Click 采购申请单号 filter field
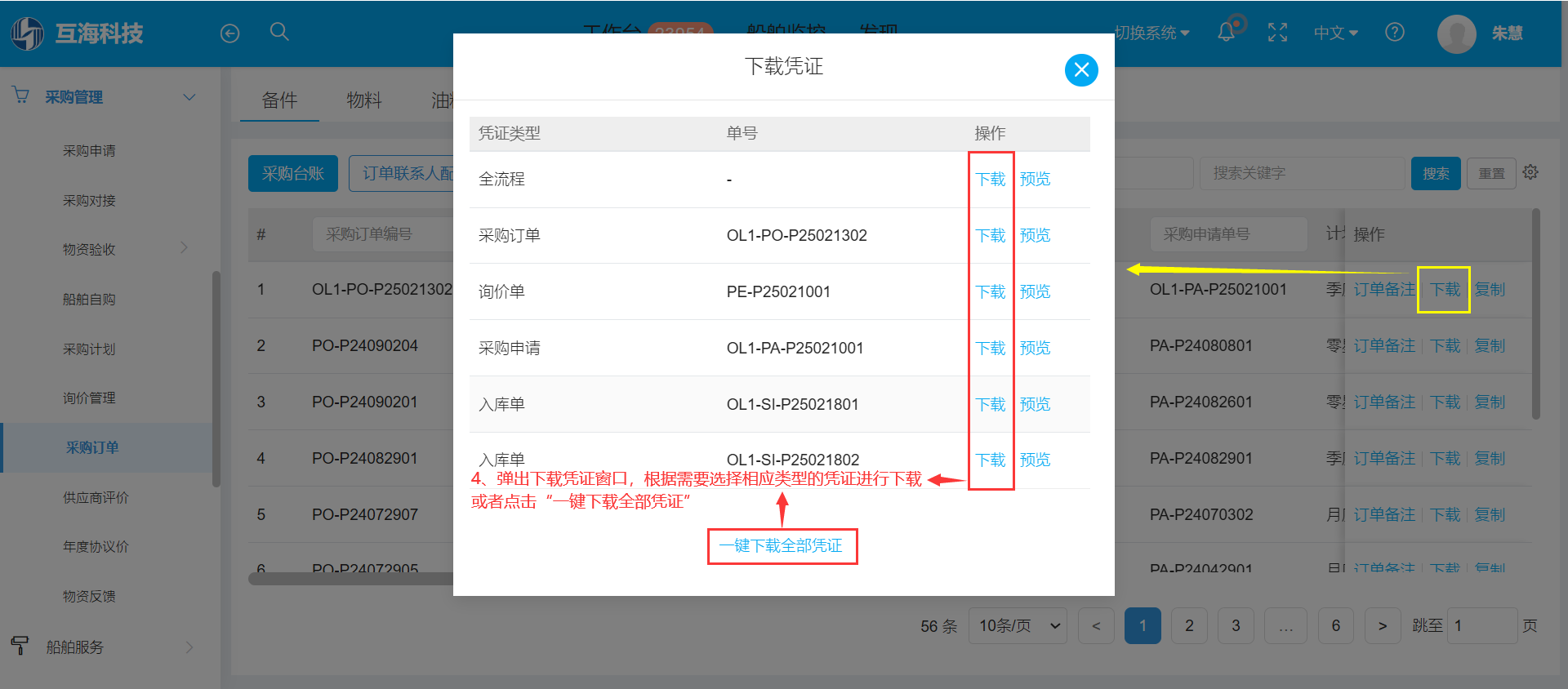Viewport: 1568px width, 689px height. click(1228, 234)
